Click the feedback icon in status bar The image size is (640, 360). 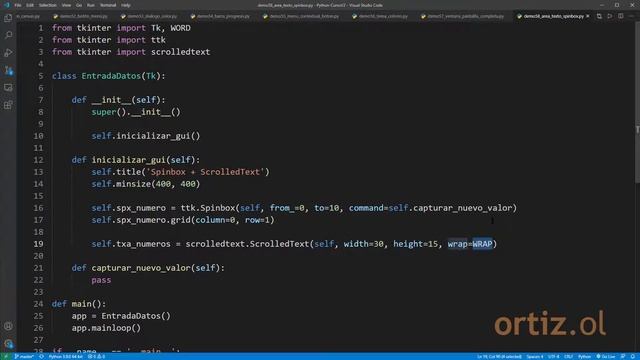(x=623, y=356)
